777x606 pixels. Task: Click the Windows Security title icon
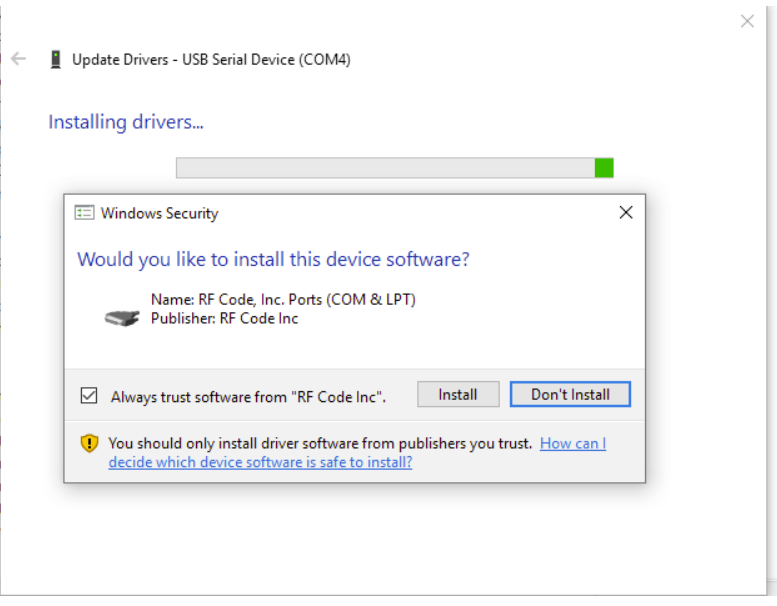[x=85, y=213]
